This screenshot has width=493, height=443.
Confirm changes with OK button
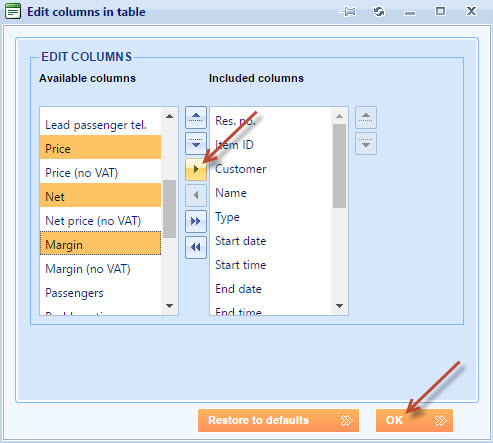point(414,420)
